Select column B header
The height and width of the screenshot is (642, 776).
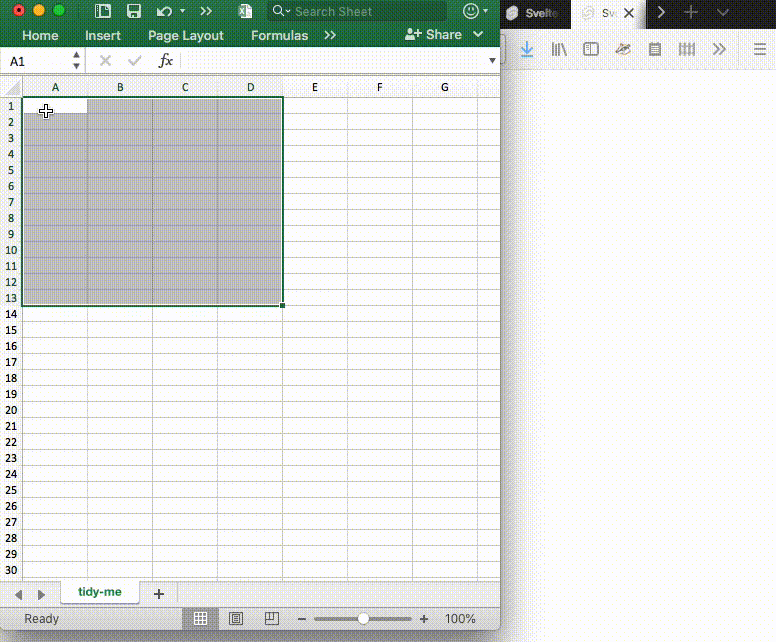click(x=120, y=88)
